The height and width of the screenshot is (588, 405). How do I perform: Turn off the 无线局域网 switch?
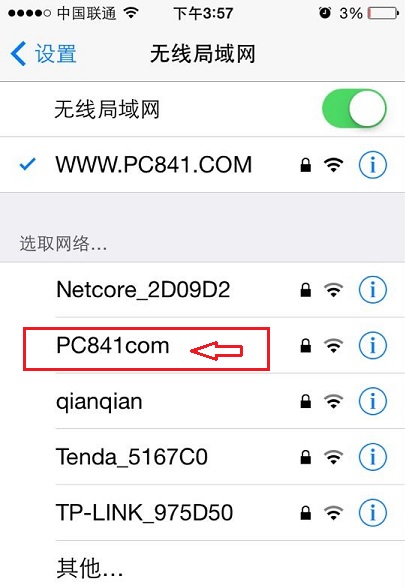coord(354,109)
